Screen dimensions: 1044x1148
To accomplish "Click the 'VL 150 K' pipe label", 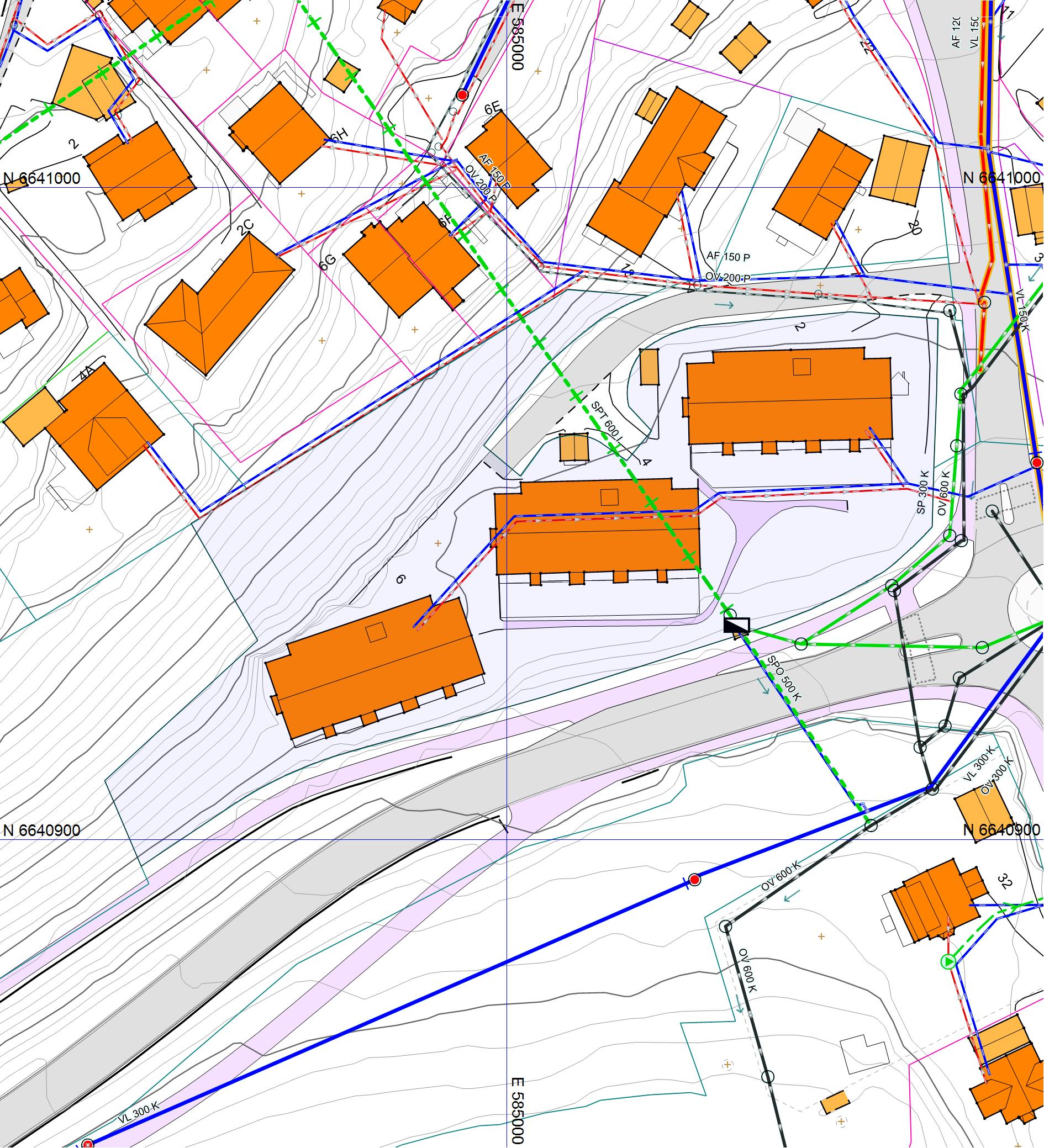I will pos(1022,311).
